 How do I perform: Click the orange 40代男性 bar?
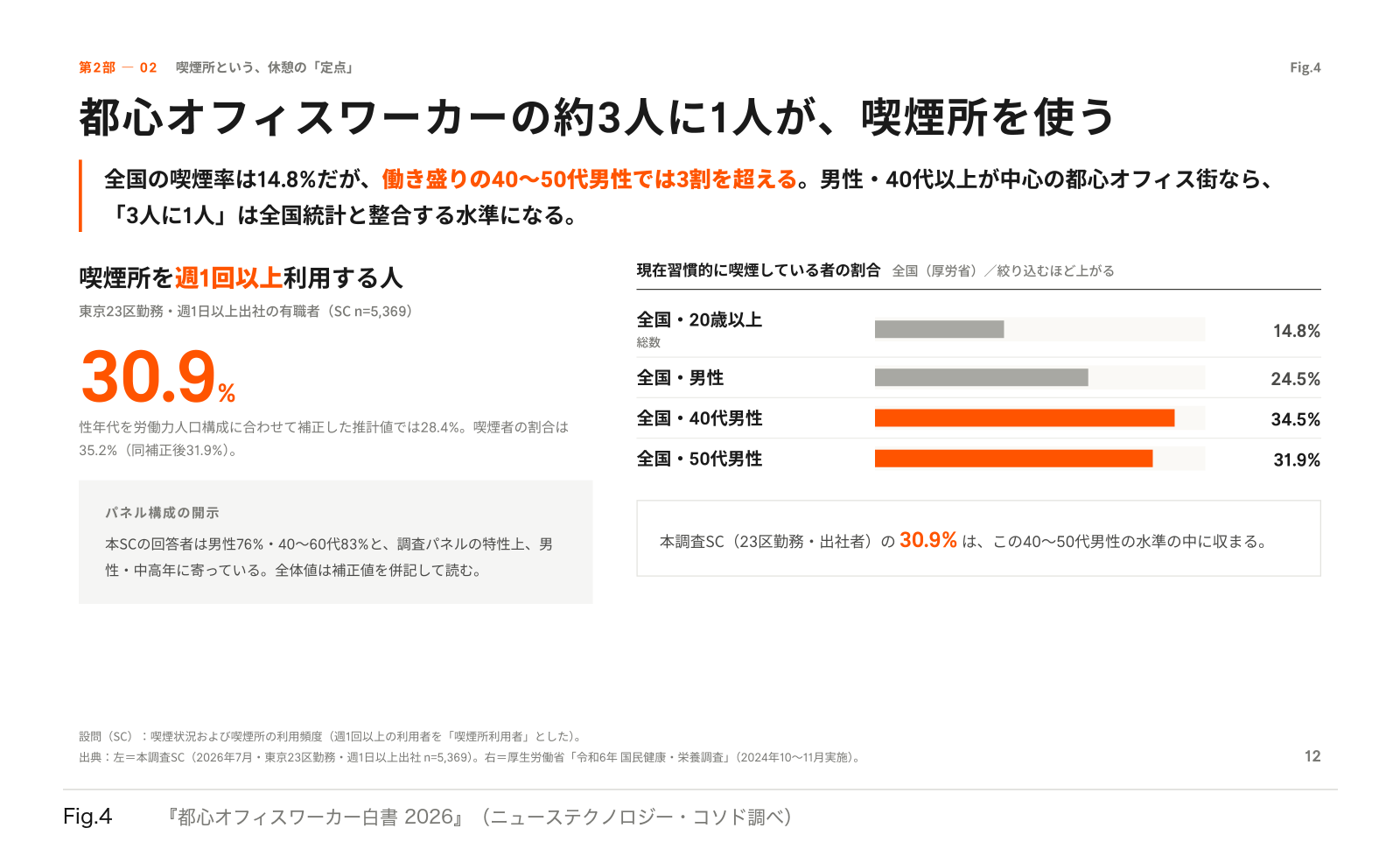click(1025, 418)
